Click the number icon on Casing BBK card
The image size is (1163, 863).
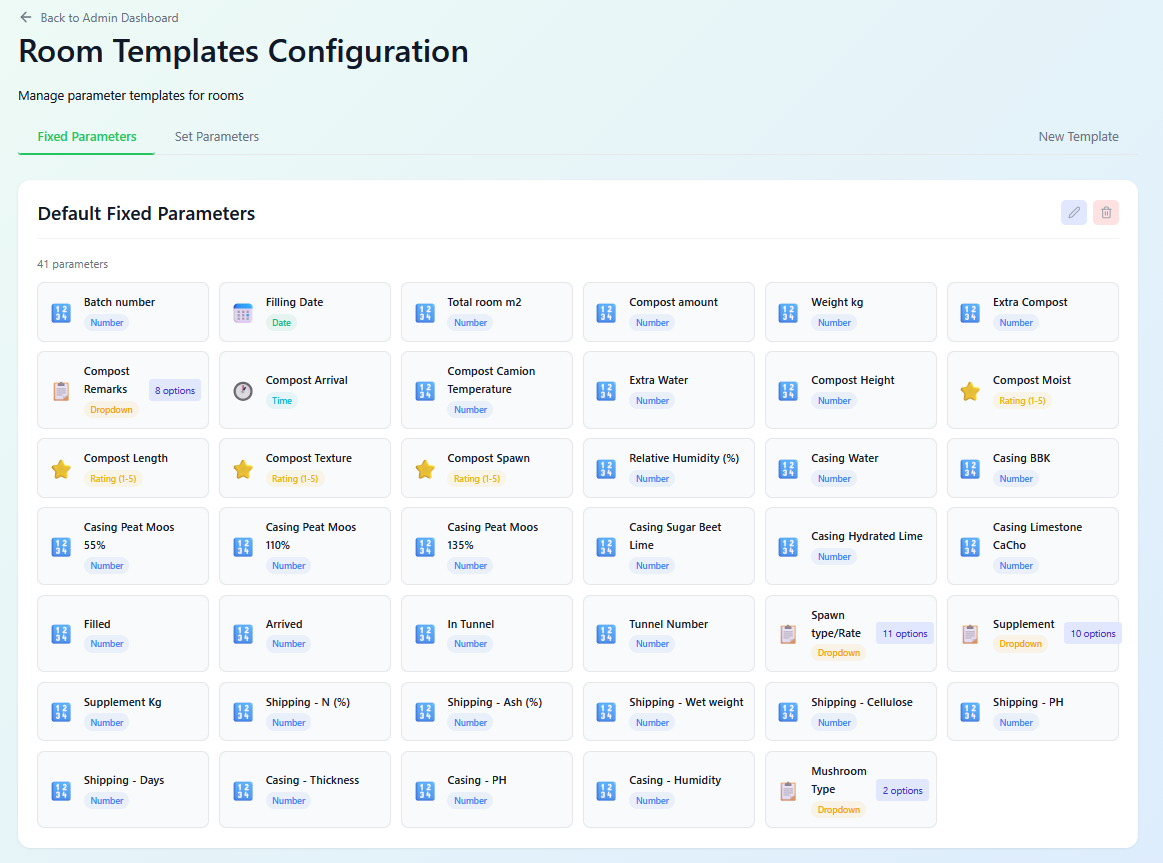pos(970,469)
